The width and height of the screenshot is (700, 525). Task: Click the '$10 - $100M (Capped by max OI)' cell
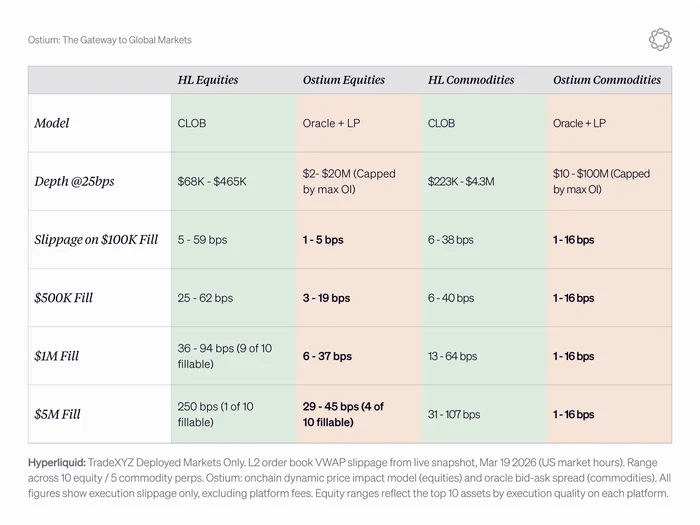click(x=601, y=181)
